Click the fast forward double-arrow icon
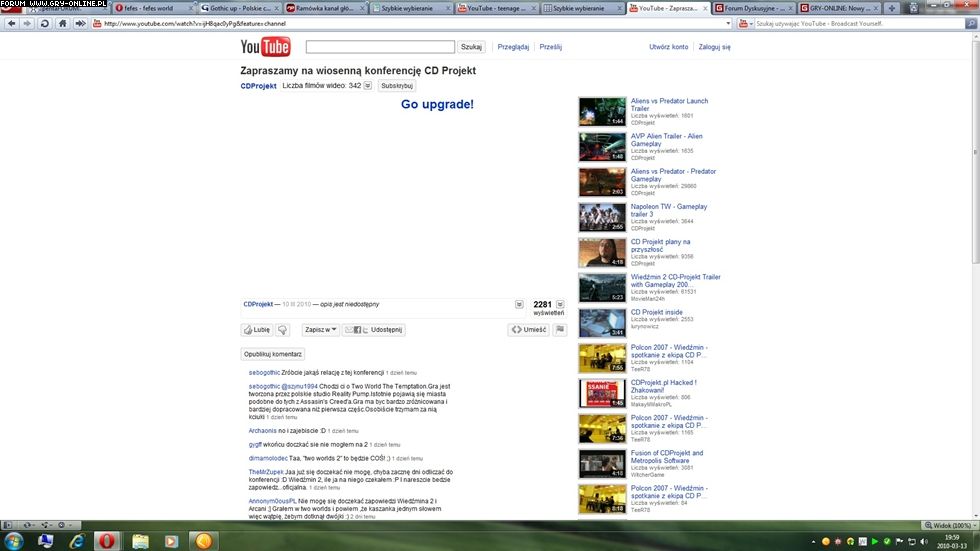Screen dimensions: 980x551 tap(80, 23)
